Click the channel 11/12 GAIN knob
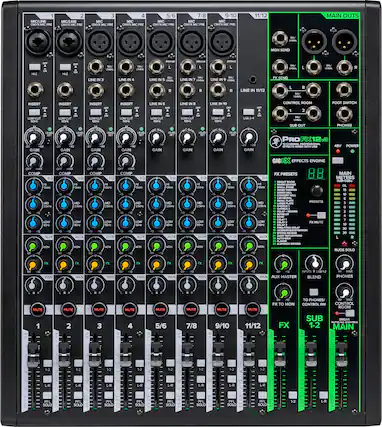The width and height of the screenshot is (382, 427). tap(248, 137)
